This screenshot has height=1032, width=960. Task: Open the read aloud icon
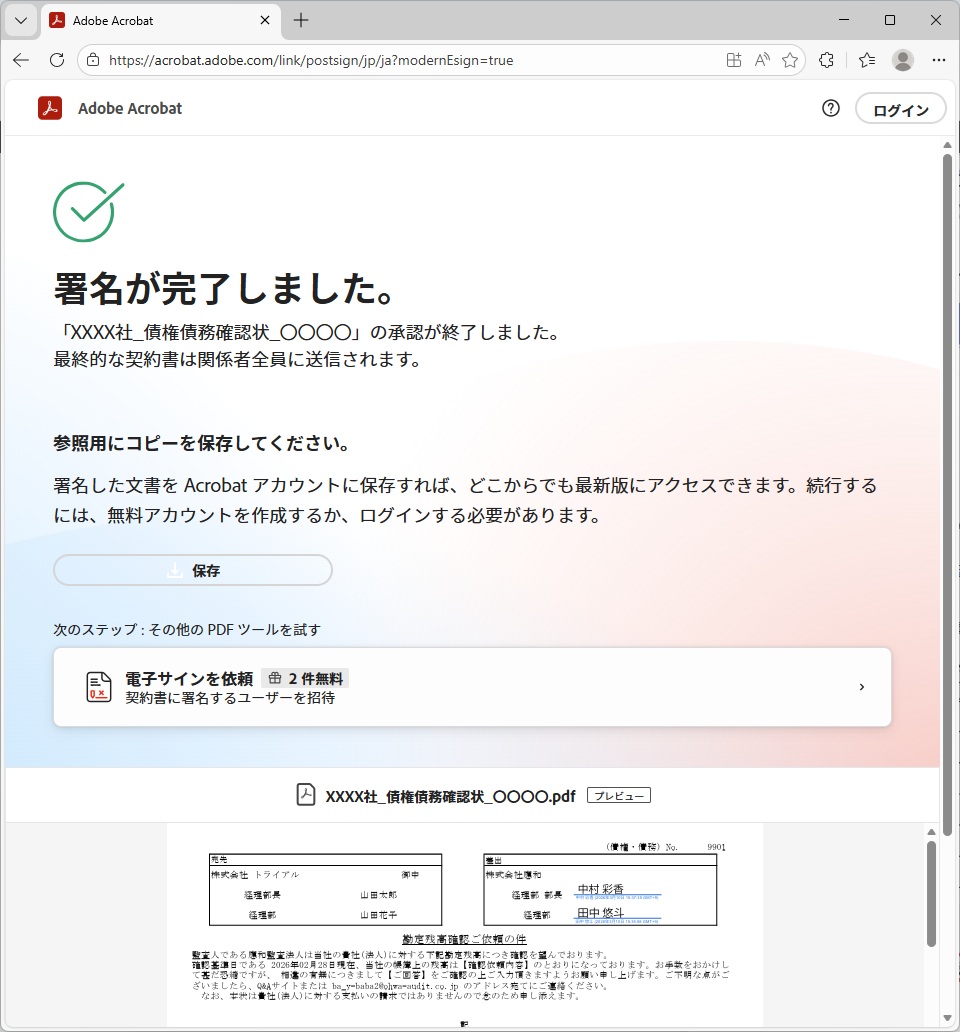click(762, 60)
